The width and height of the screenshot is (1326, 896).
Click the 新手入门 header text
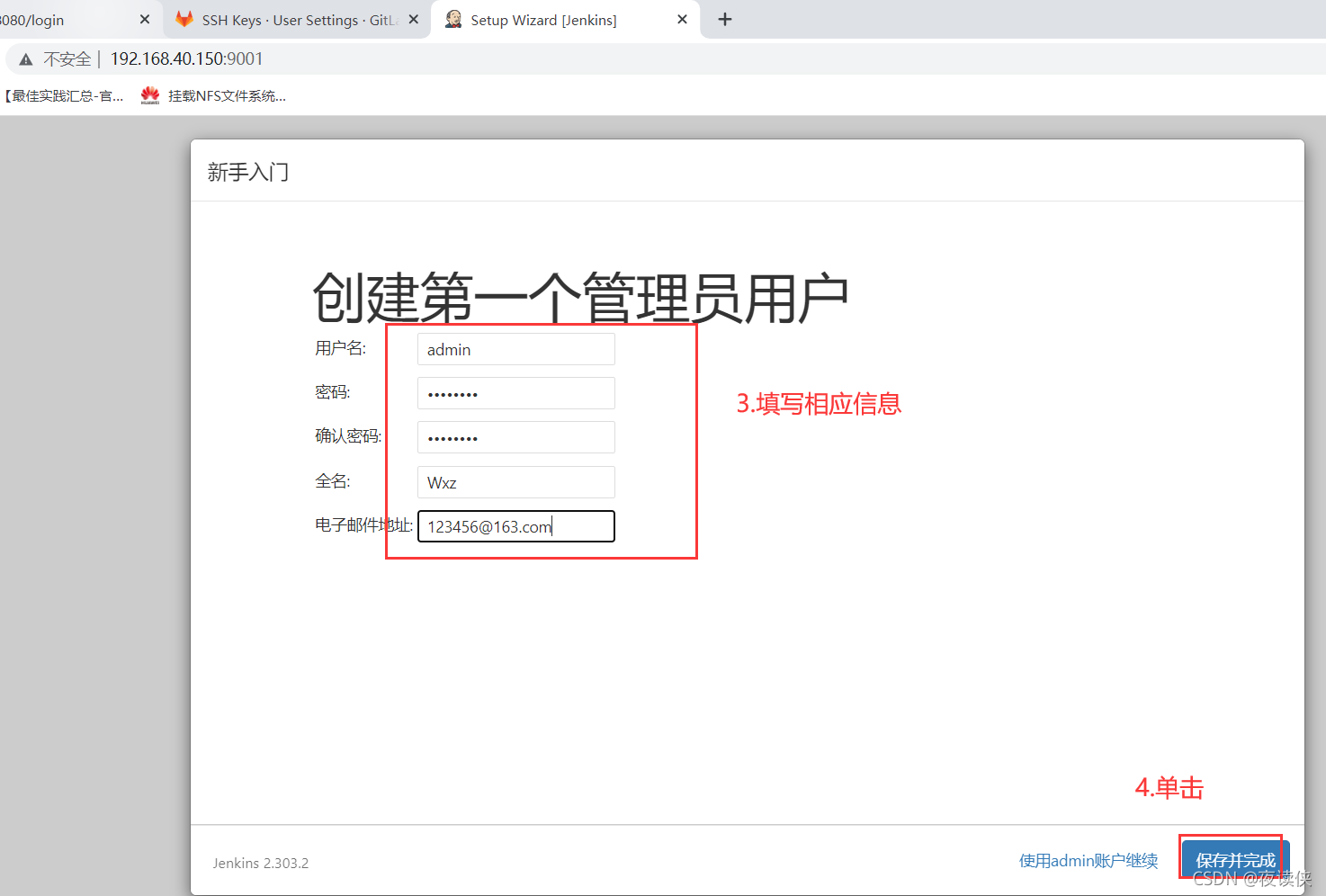pyautogui.click(x=248, y=172)
